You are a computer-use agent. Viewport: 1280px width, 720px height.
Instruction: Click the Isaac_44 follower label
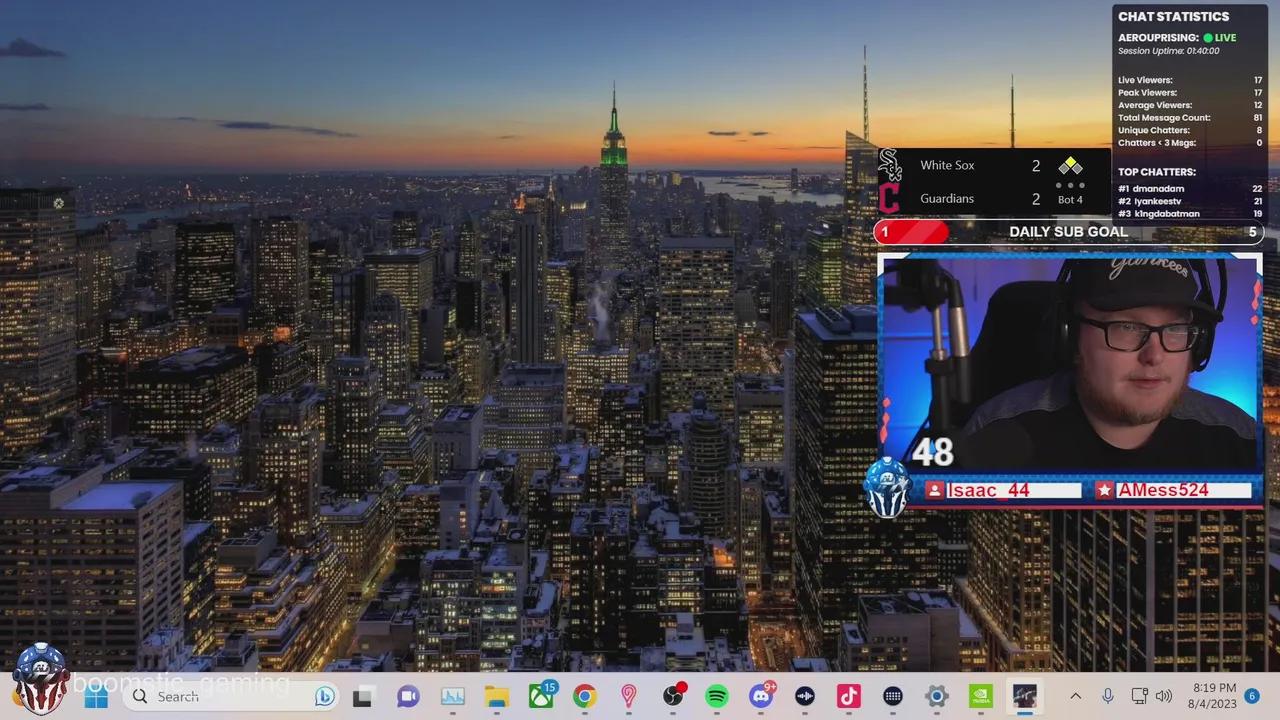pos(1002,490)
